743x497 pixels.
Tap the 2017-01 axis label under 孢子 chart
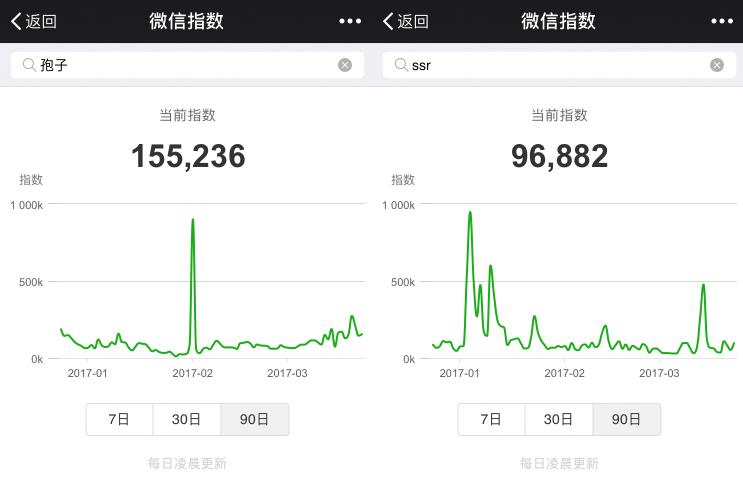(88, 373)
